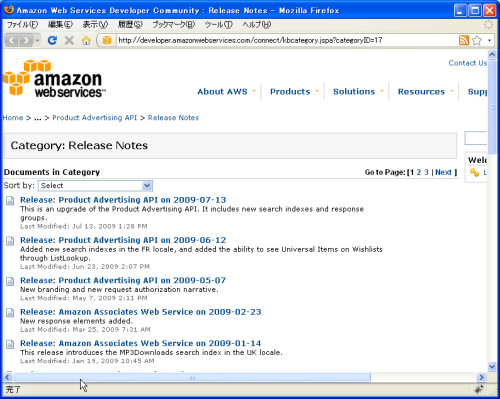The image size is (500, 399).
Task: Go to the Home page icon
Action: (x=86, y=40)
